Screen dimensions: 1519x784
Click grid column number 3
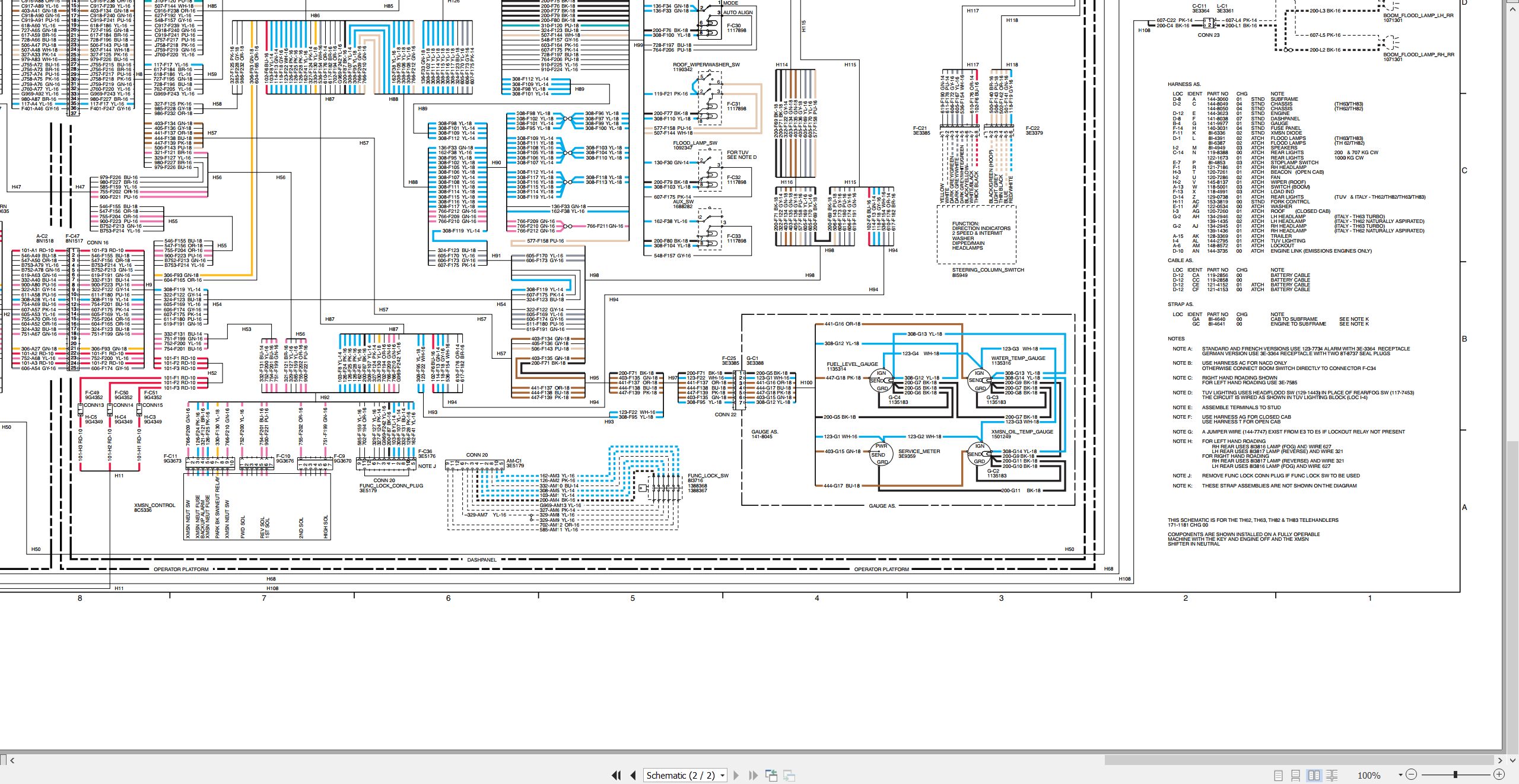1002,598
